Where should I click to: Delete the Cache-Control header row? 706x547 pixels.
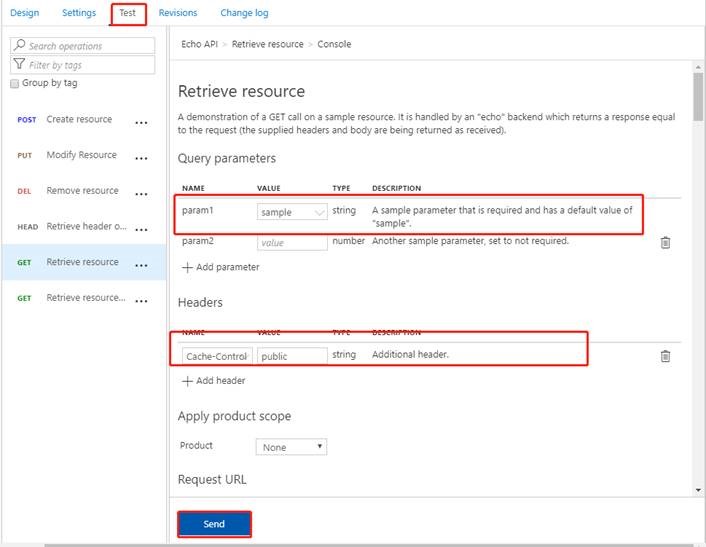(x=665, y=355)
